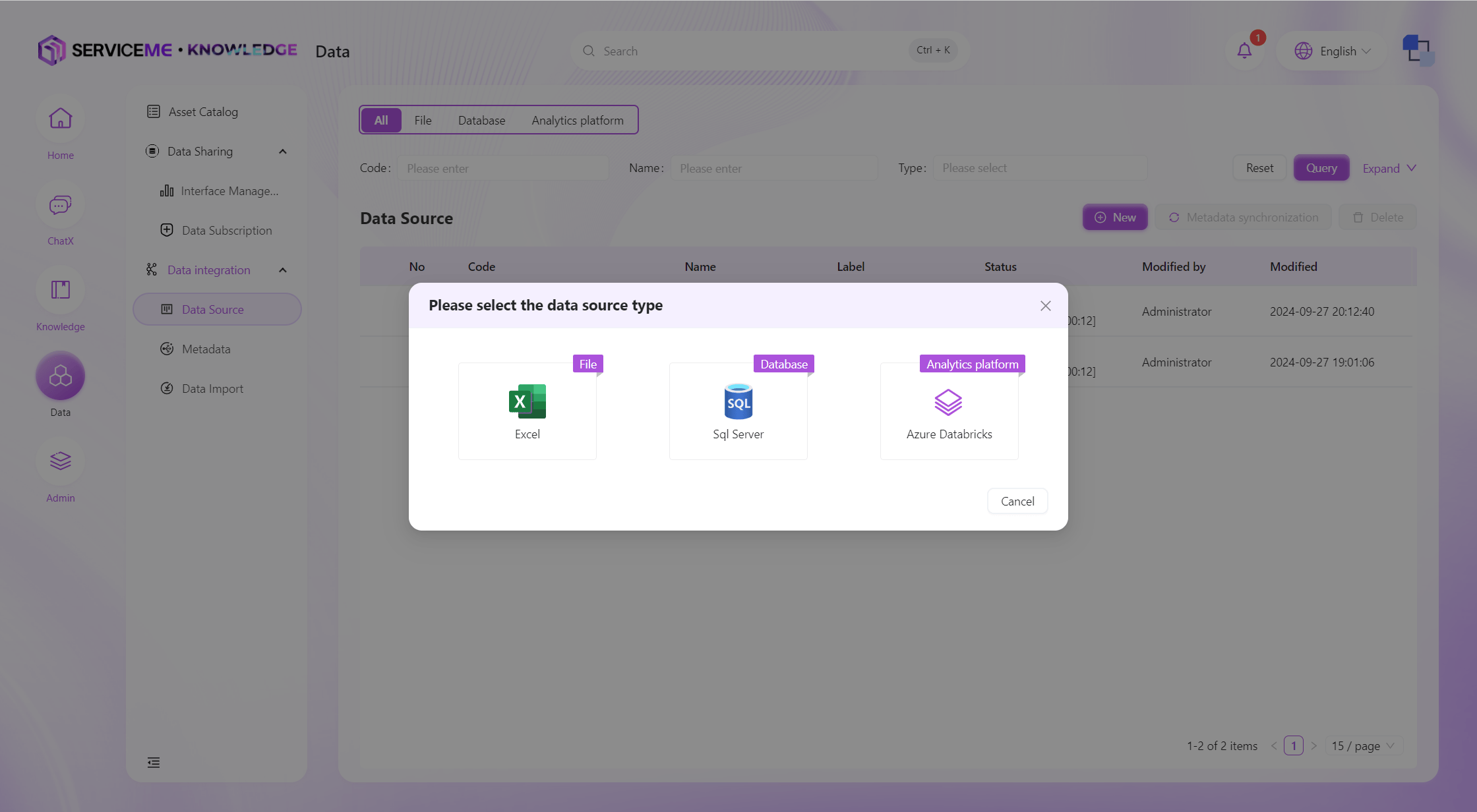
Task: Pick the Azure Databricks platform icon
Action: click(x=948, y=402)
